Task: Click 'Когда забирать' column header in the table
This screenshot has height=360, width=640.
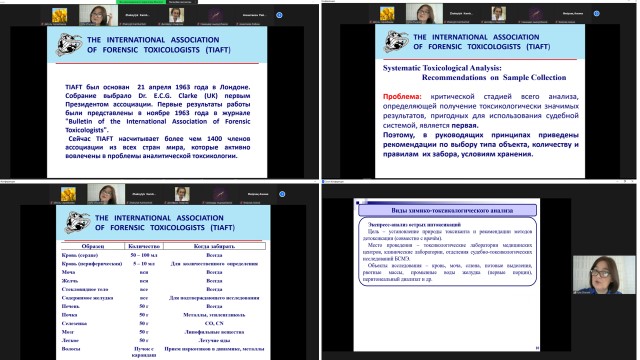Action: pos(214,246)
